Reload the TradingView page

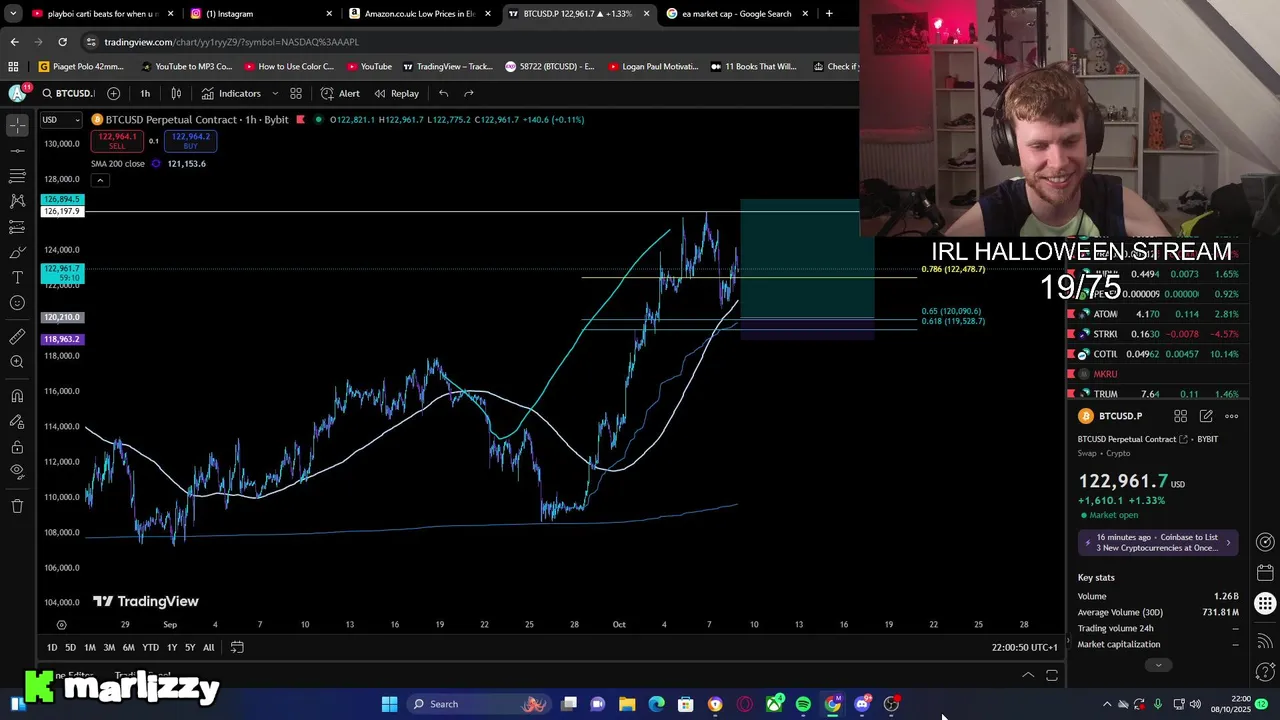click(x=62, y=42)
